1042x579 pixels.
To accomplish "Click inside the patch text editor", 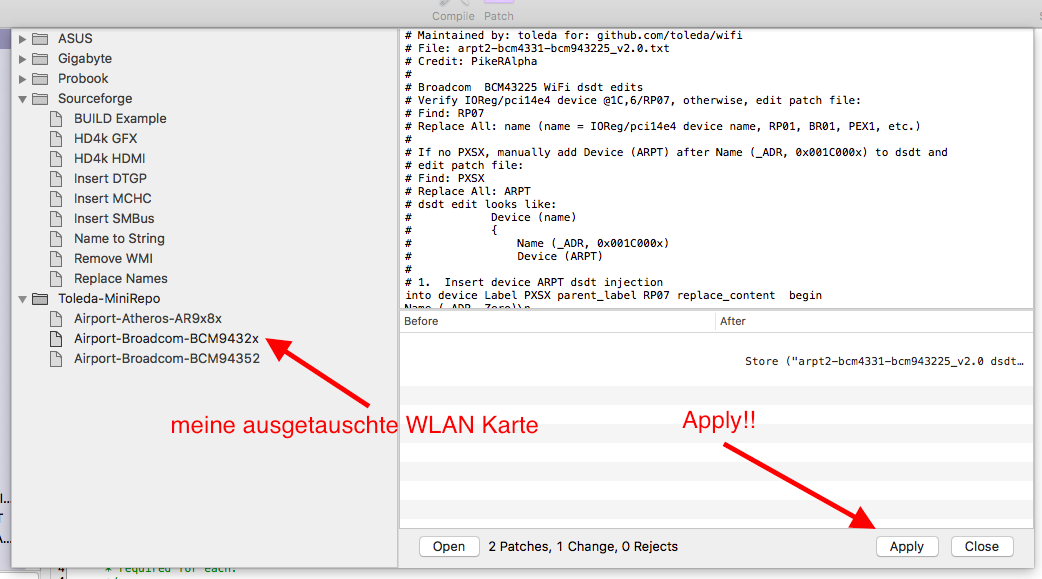I will click(716, 170).
